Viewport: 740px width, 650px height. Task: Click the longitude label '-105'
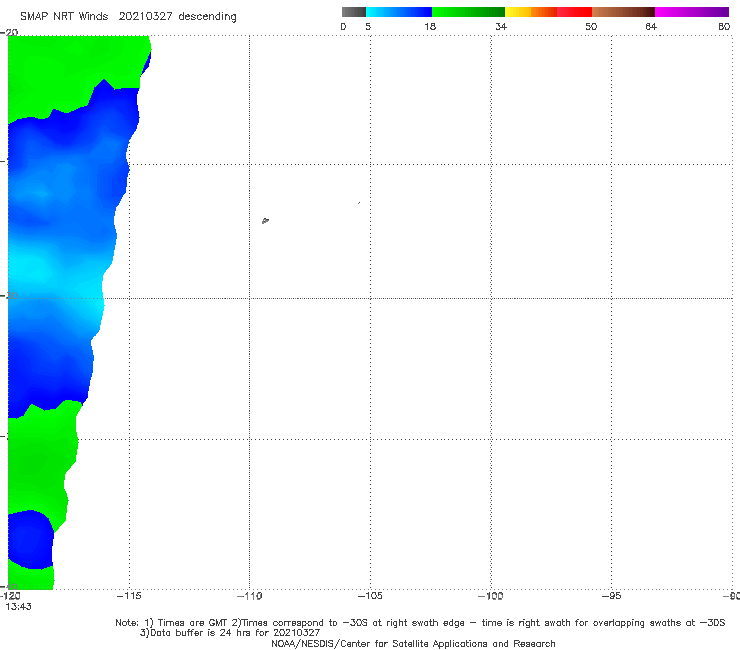coord(370,596)
